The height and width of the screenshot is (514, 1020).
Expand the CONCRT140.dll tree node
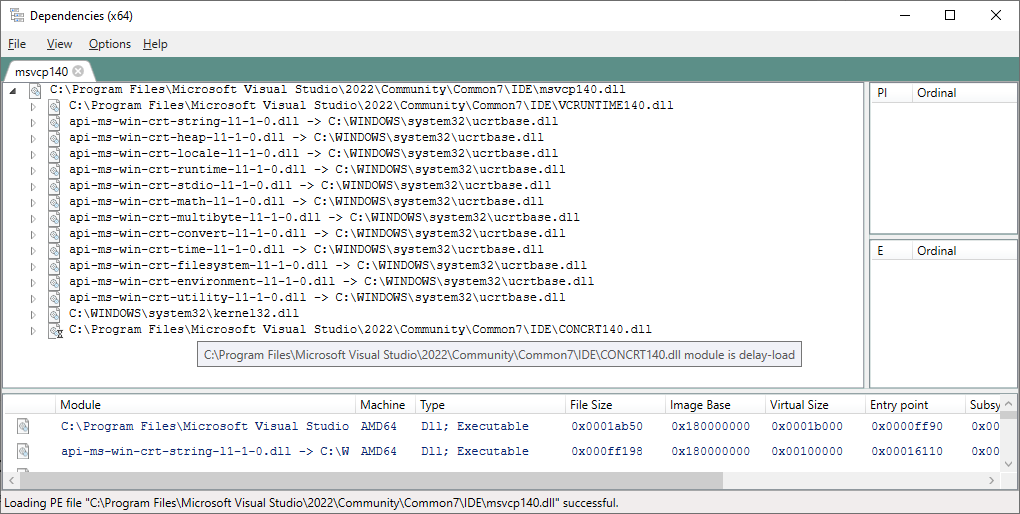pyautogui.click(x=33, y=331)
